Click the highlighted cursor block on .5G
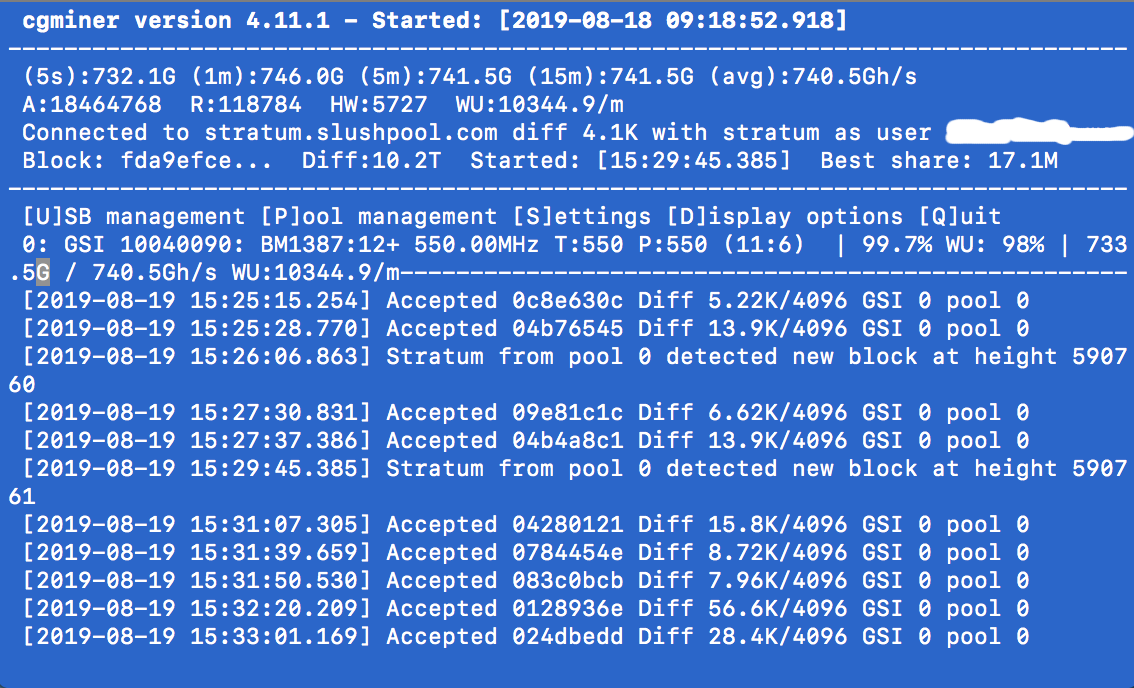This screenshot has height=688, width=1134. (43, 273)
